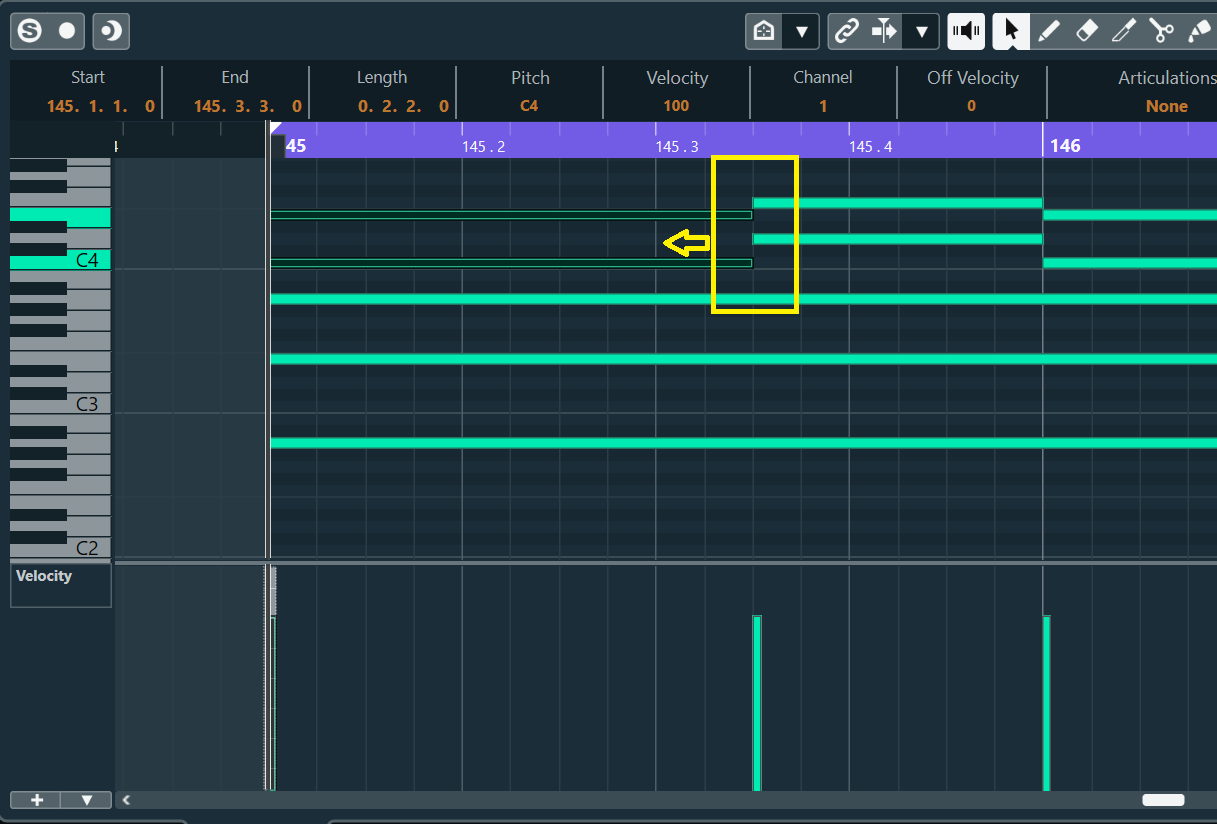Screen dimensions: 1217x824
Task: Click the Velocity value 100 field
Action: click(x=676, y=106)
